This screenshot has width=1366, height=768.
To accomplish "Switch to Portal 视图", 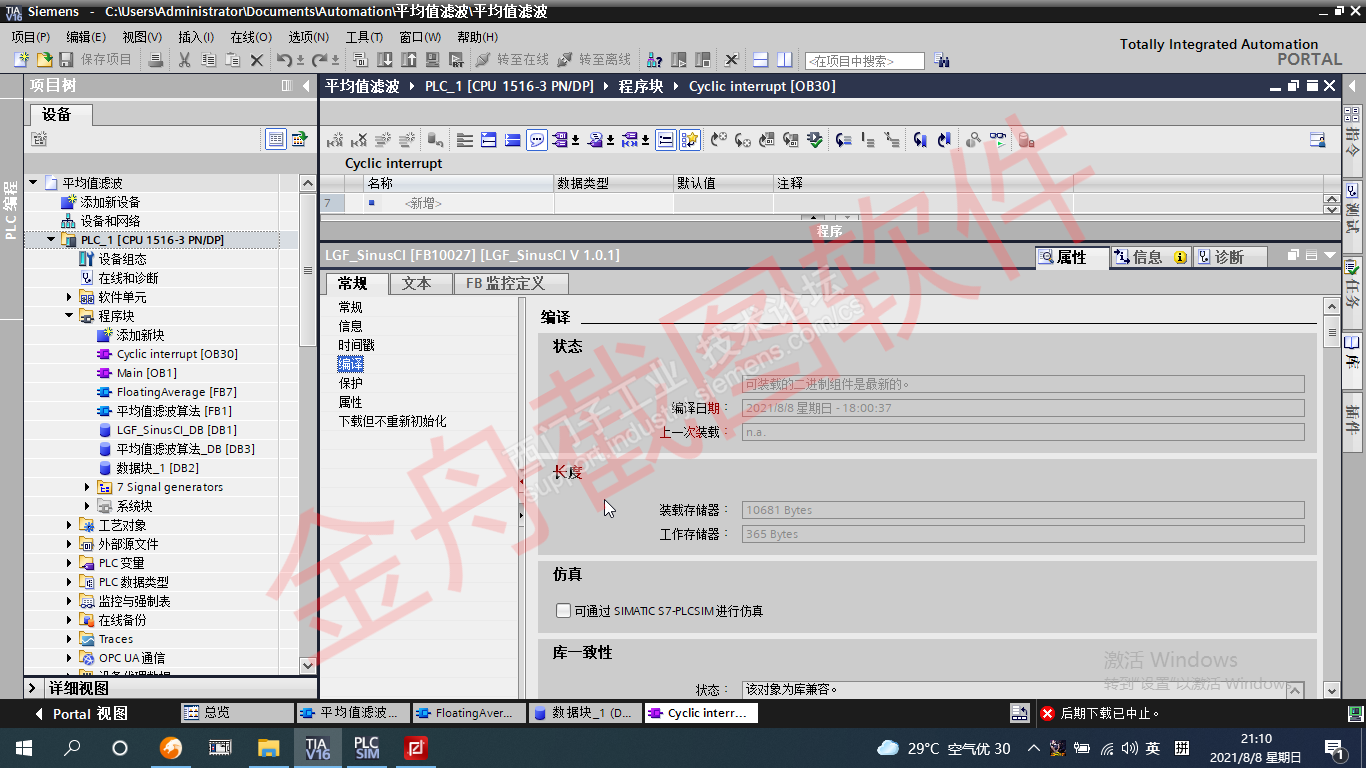I will click(81, 714).
